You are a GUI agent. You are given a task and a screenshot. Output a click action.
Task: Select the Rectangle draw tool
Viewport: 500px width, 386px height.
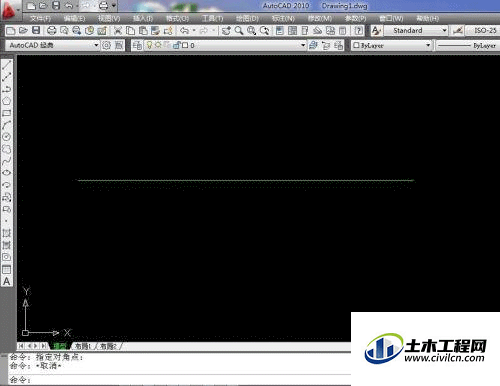[x=7, y=113]
